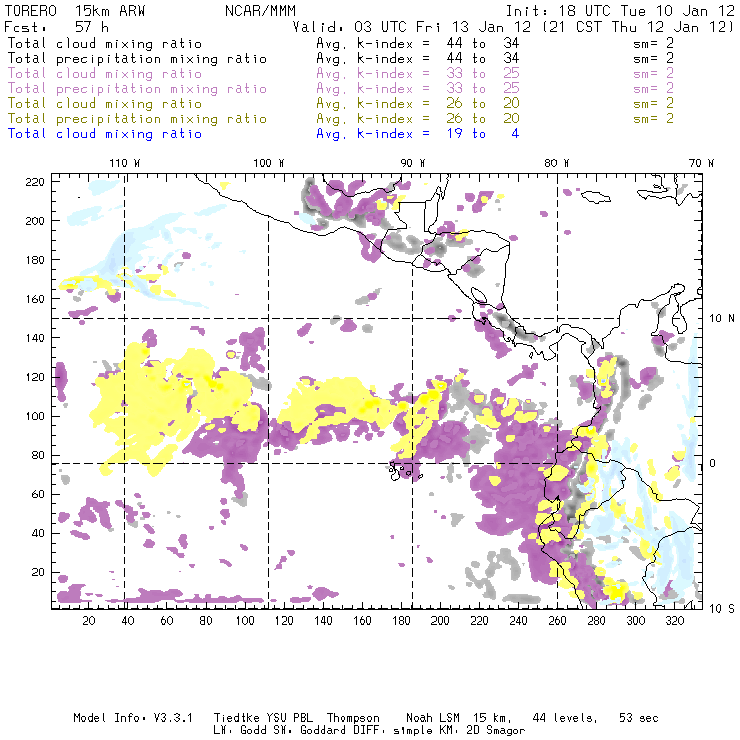Click the blue "Avg. k-index = 19 to 4" text
Viewport: 740px width, 740px height.
point(418,134)
